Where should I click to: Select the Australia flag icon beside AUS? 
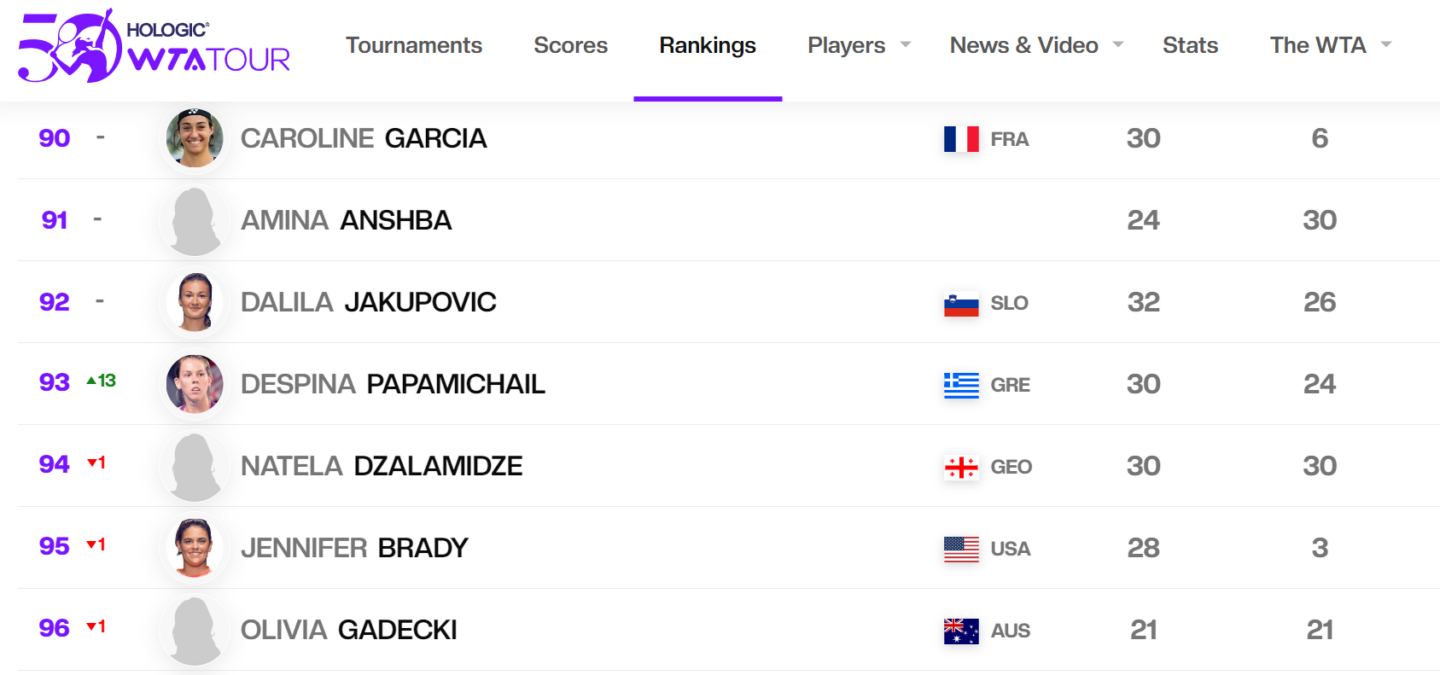(961, 631)
